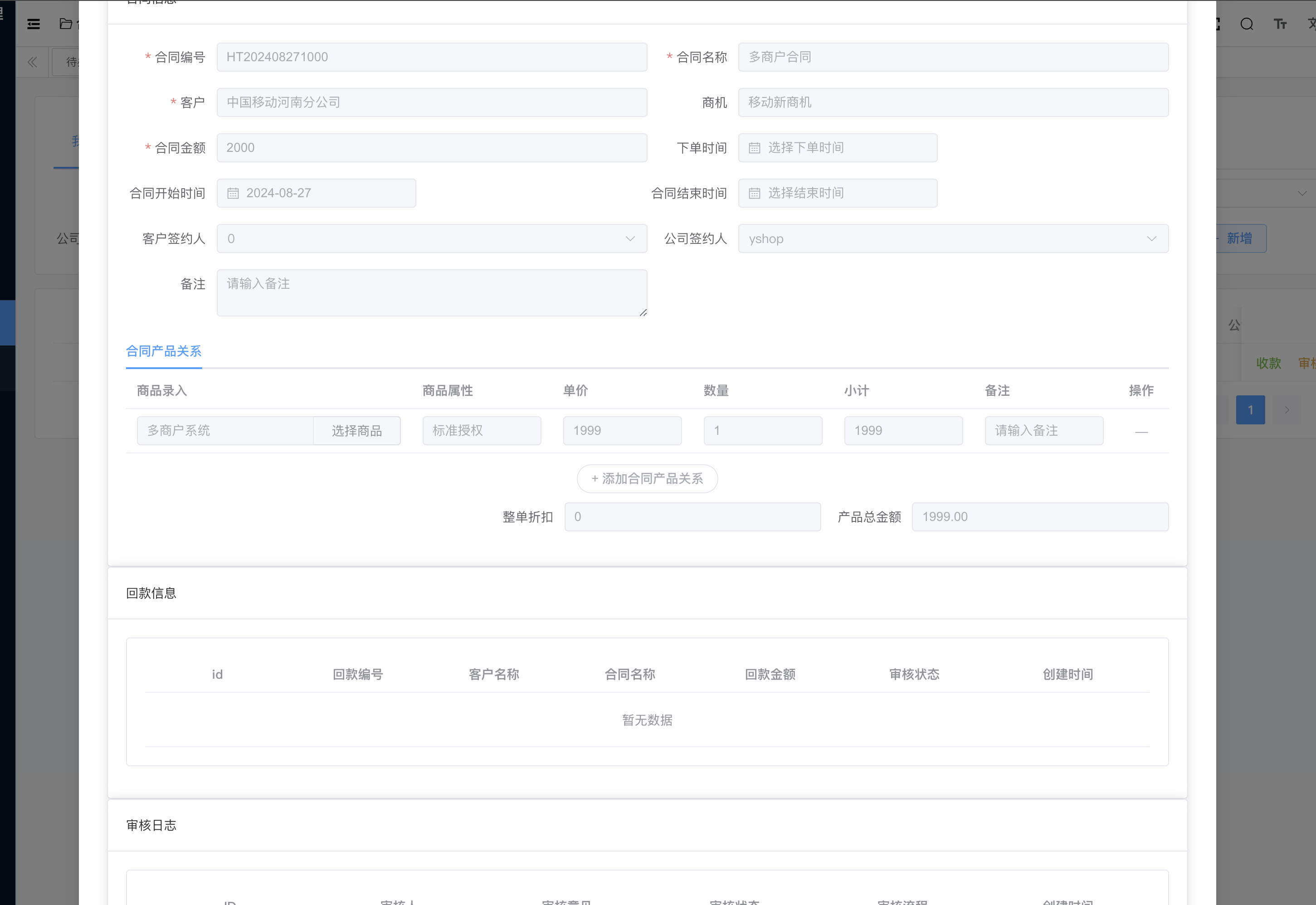Click the folder icon in top bar

tap(66, 24)
